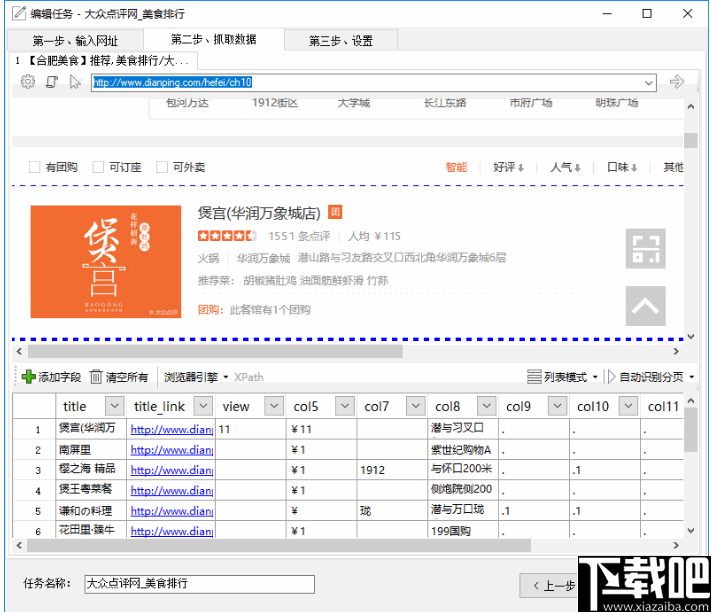Click row 1 title_link URL

click(x=172, y=429)
